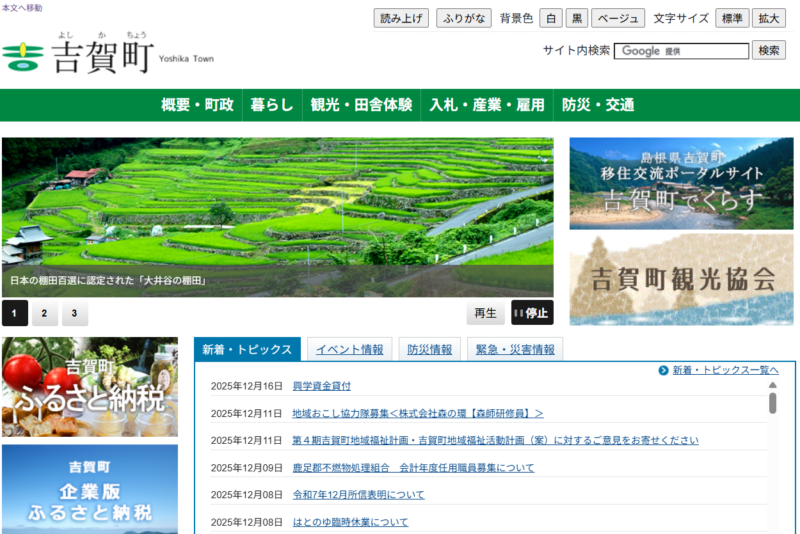
Task: Open 令和7年12月所信表明について link
Action: click(x=358, y=495)
